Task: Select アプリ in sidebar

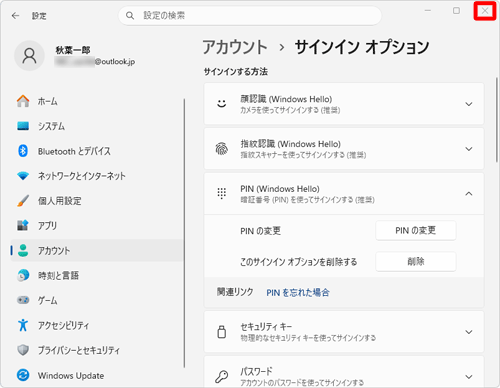Action: [x=97, y=226]
